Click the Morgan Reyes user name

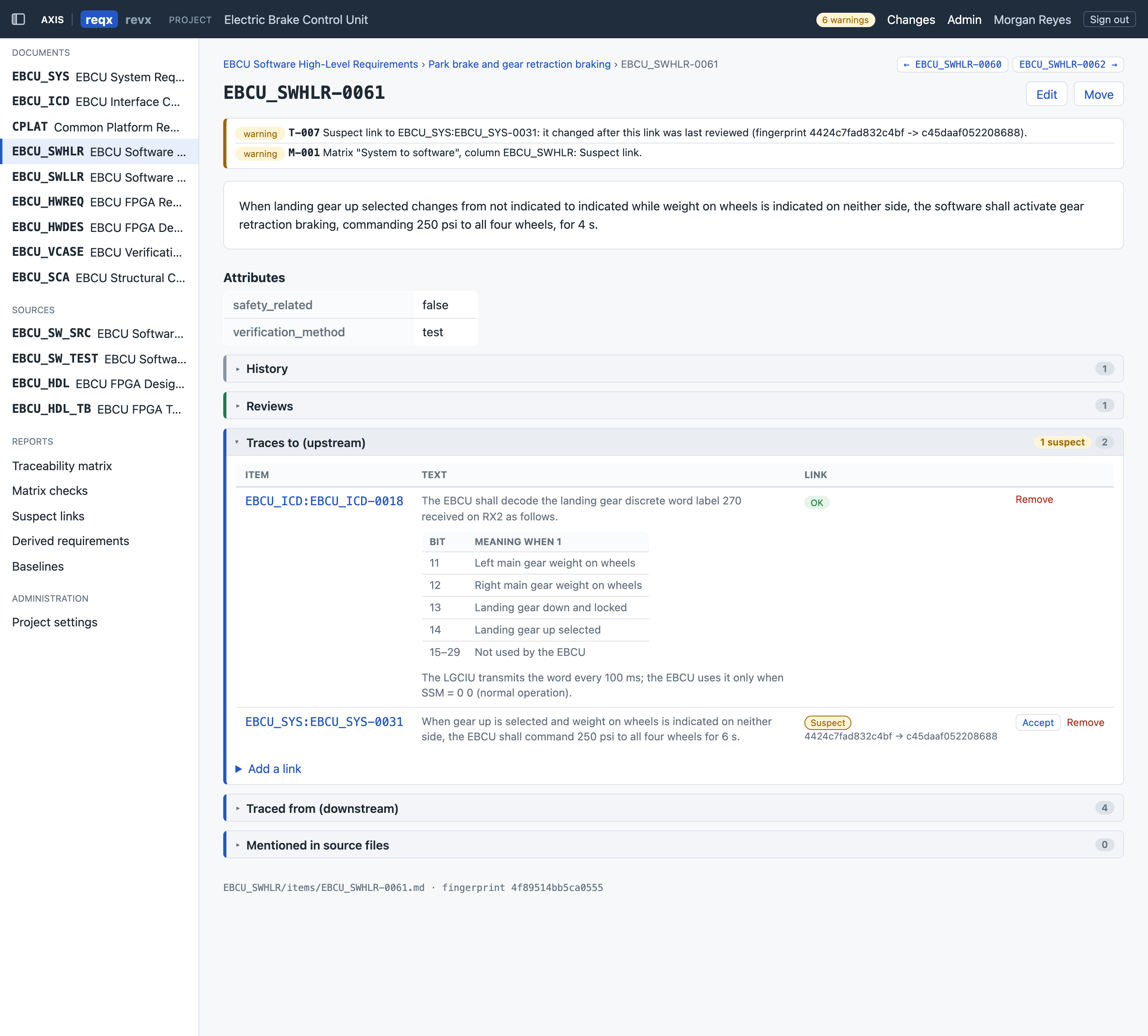coord(1032,20)
